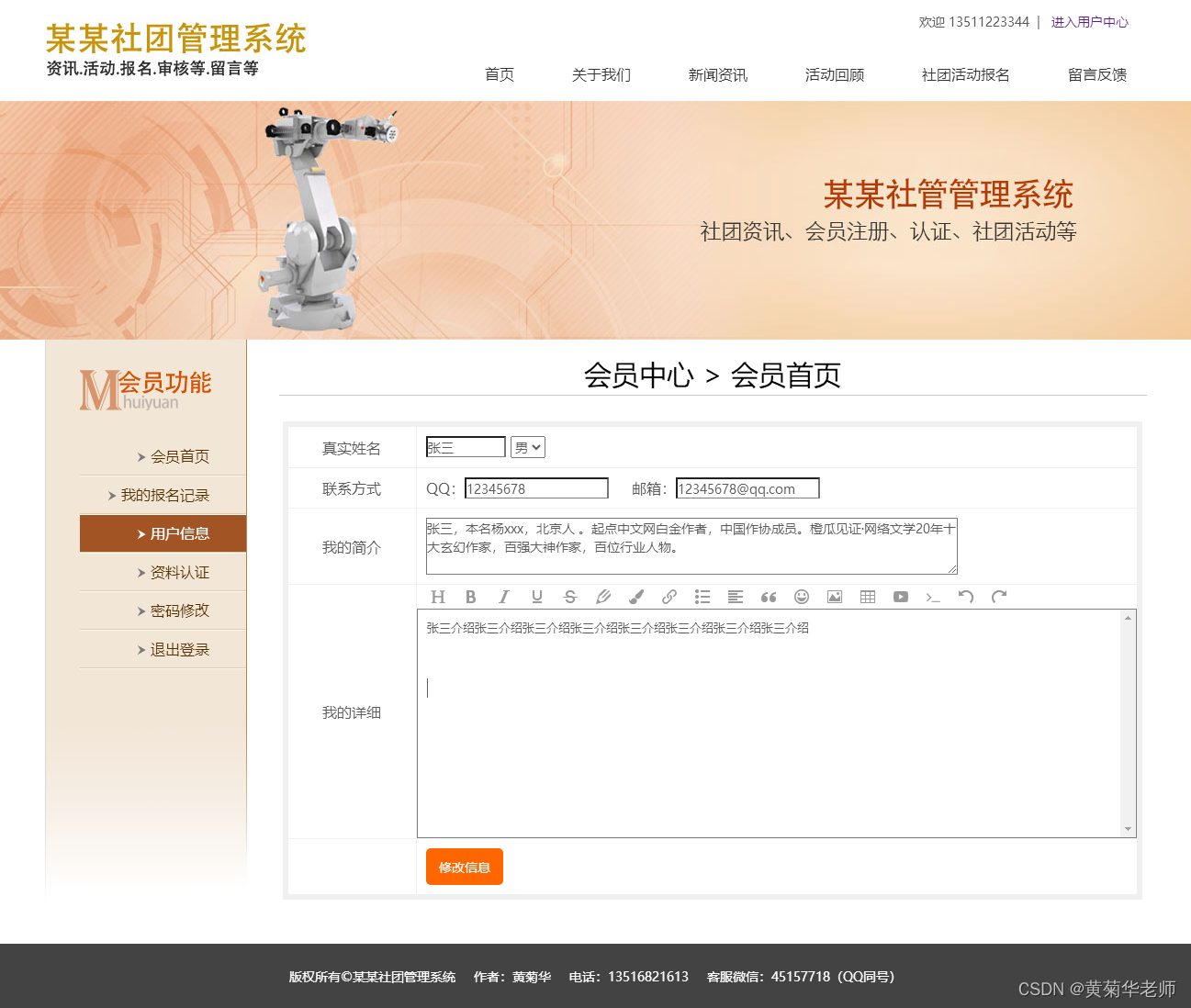The width and height of the screenshot is (1191, 1008).
Task: Click the blockquote icon
Action: coord(769,597)
